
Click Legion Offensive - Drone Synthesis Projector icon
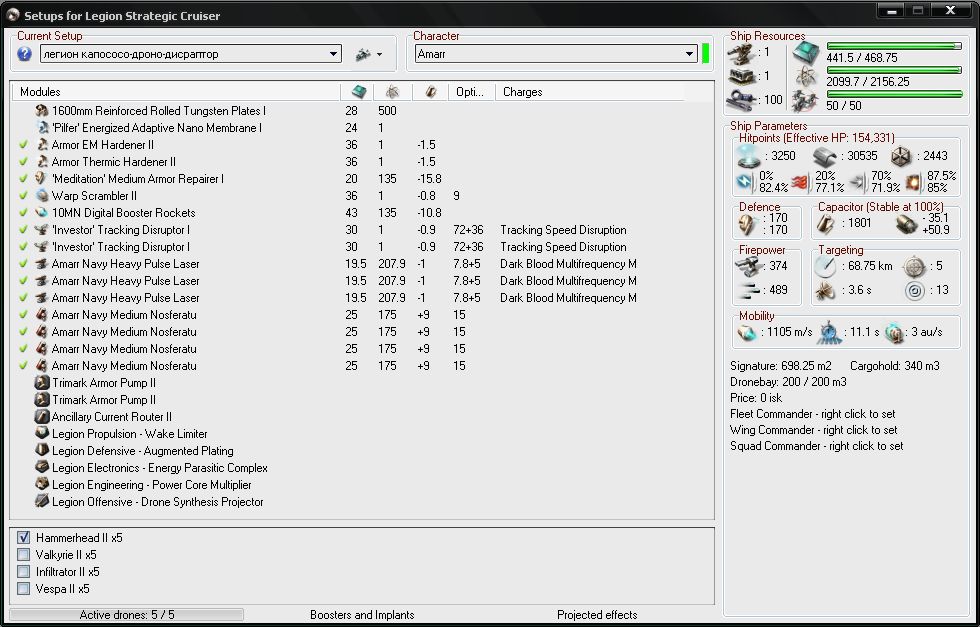(x=42, y=501)
